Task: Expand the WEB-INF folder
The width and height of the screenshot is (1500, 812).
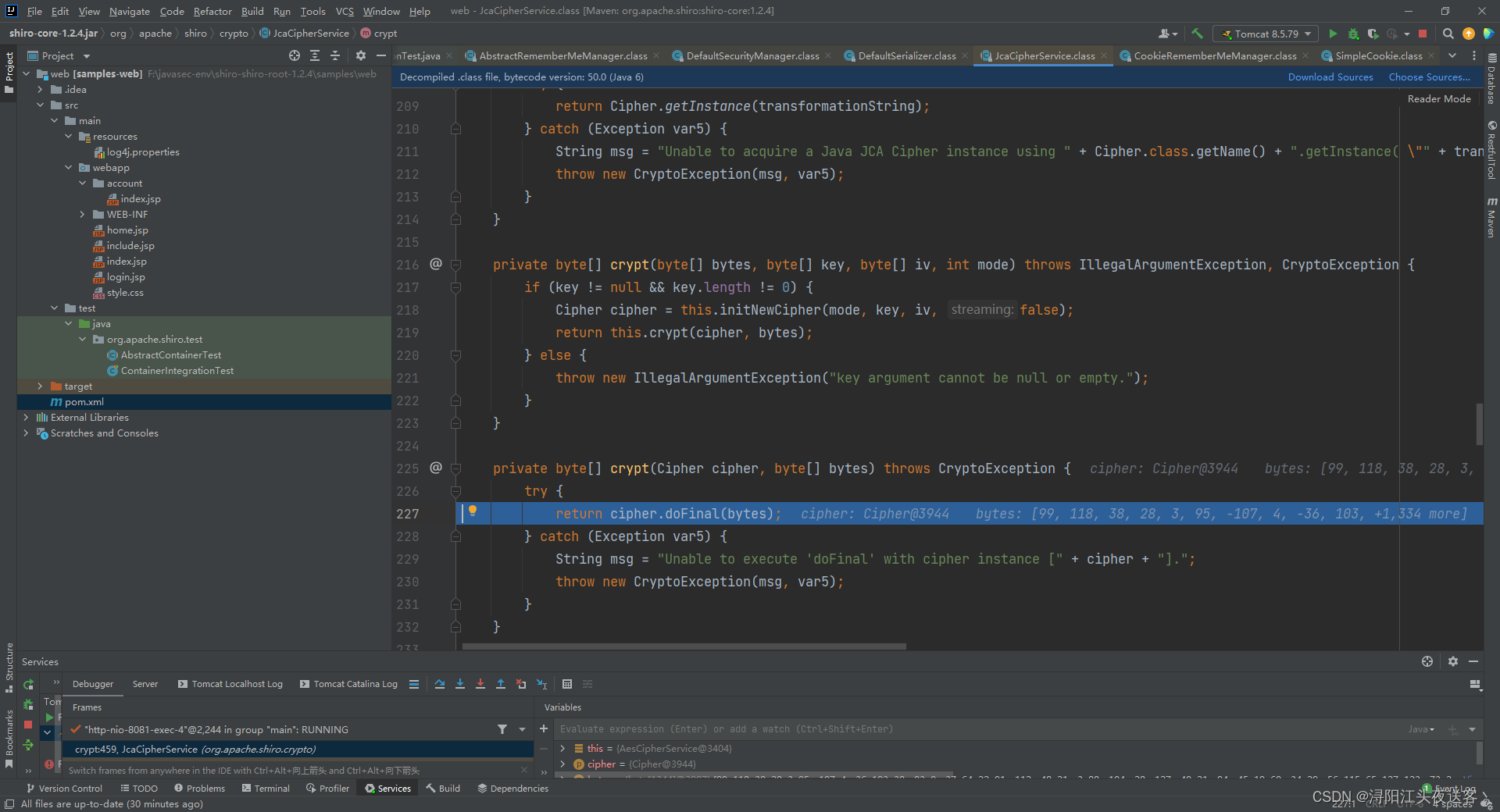Action: (82, 215)
